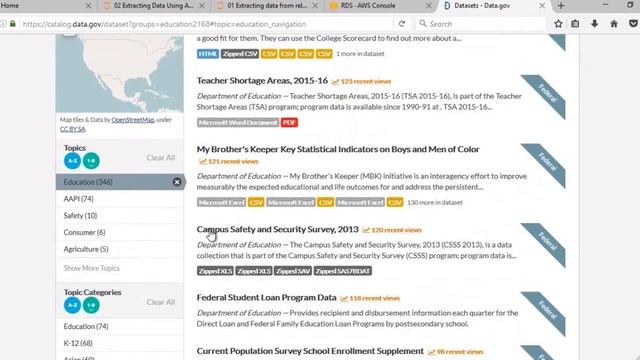The width and height of the screenshot is (640, 360).
Task: Open Federal Student Loan Program Data
Action: tap(267, 297)
